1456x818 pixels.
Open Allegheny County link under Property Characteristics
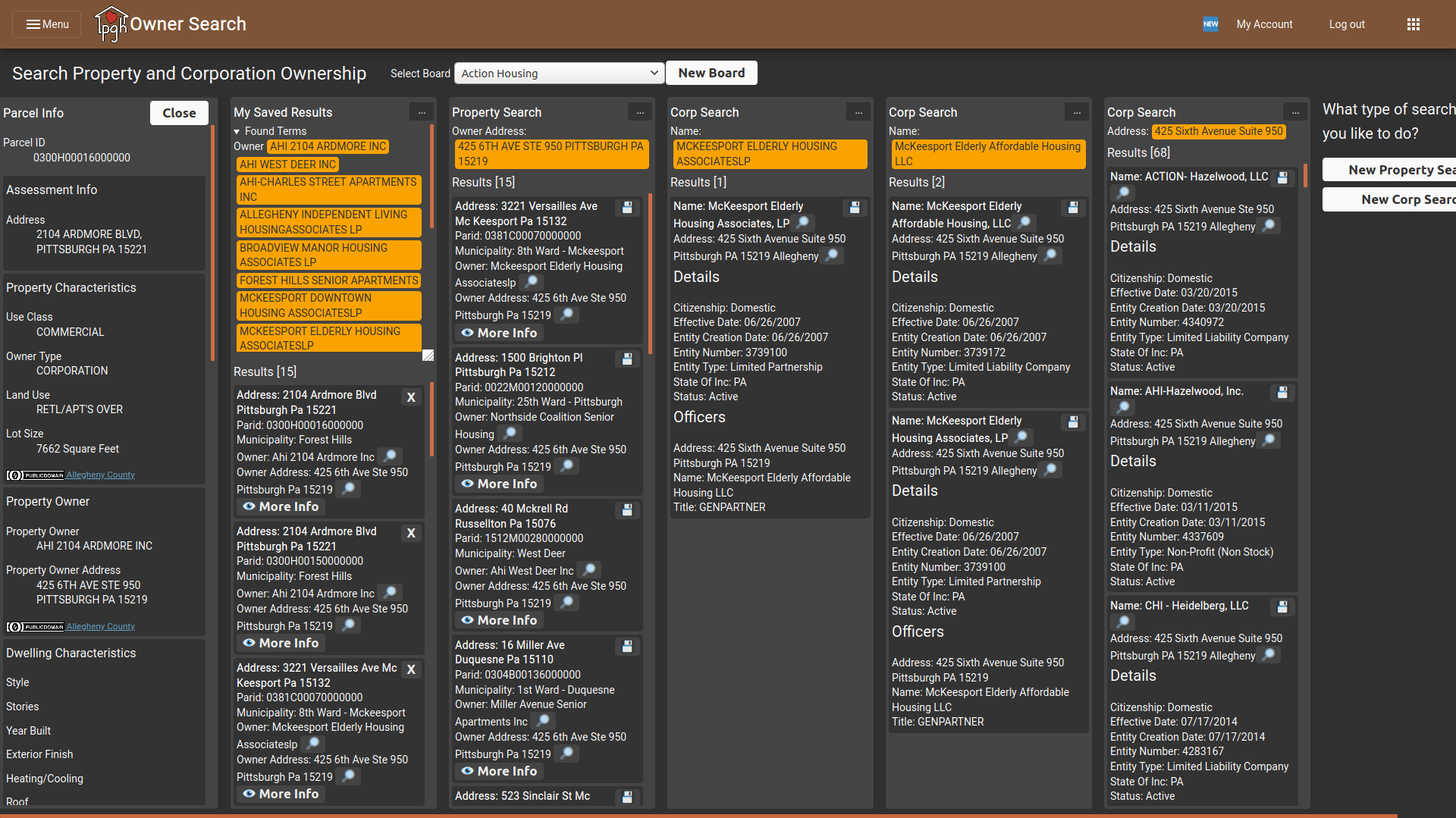[100, 475]
